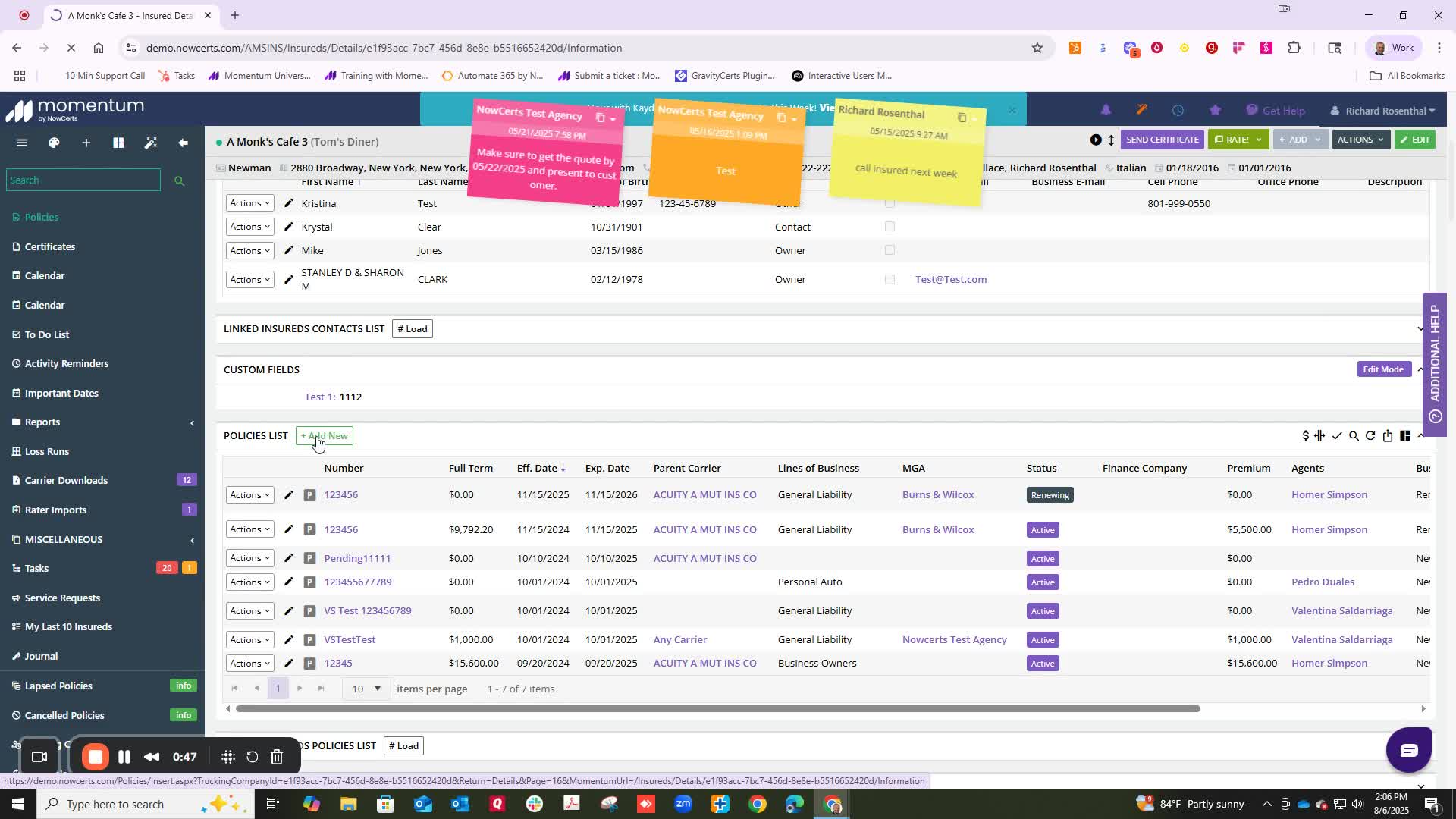
Task: Toggle the checkbox in Kristina Test row
Action: tap(890, 203)
